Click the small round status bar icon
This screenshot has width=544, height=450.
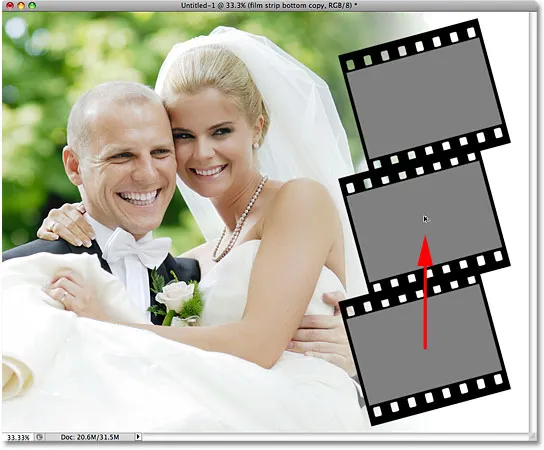coord(40,437)
